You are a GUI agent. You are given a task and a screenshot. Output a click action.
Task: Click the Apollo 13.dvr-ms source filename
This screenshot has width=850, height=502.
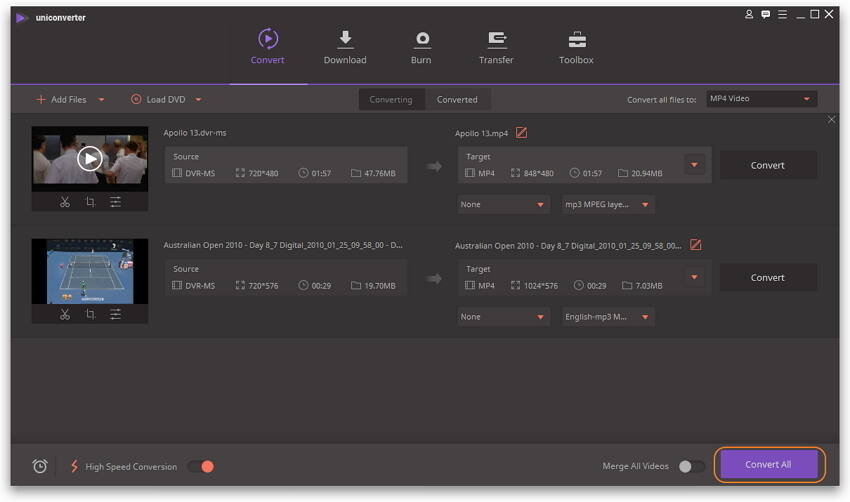tap(195, 133)
